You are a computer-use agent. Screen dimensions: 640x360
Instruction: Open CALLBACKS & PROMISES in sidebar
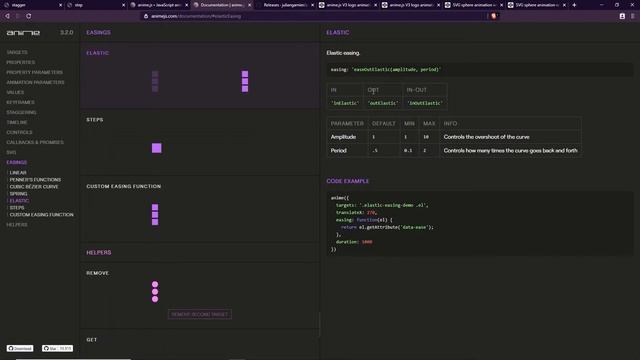coord(35,142)
